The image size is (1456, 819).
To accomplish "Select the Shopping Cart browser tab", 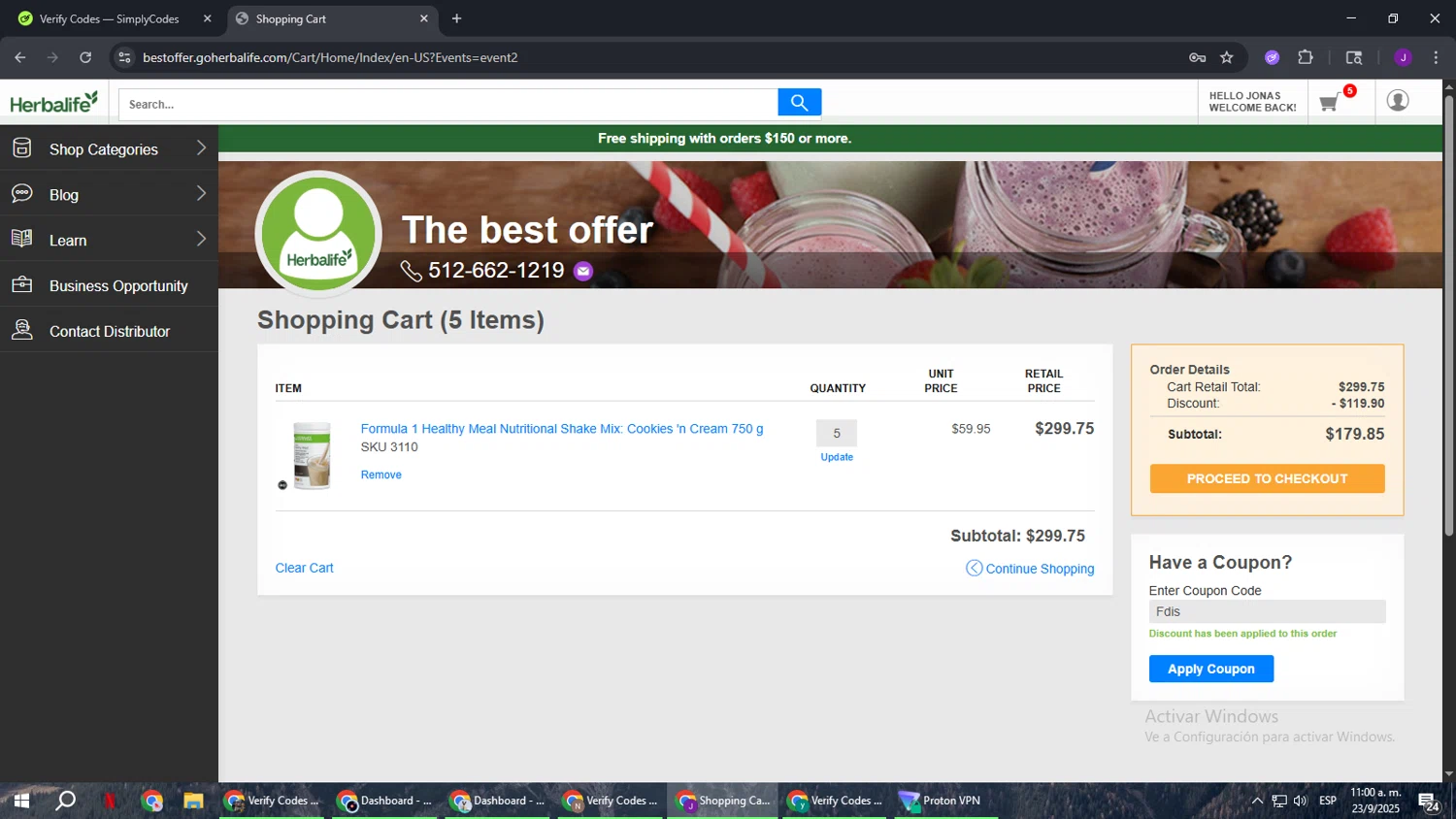I will (x=333, y=18).
